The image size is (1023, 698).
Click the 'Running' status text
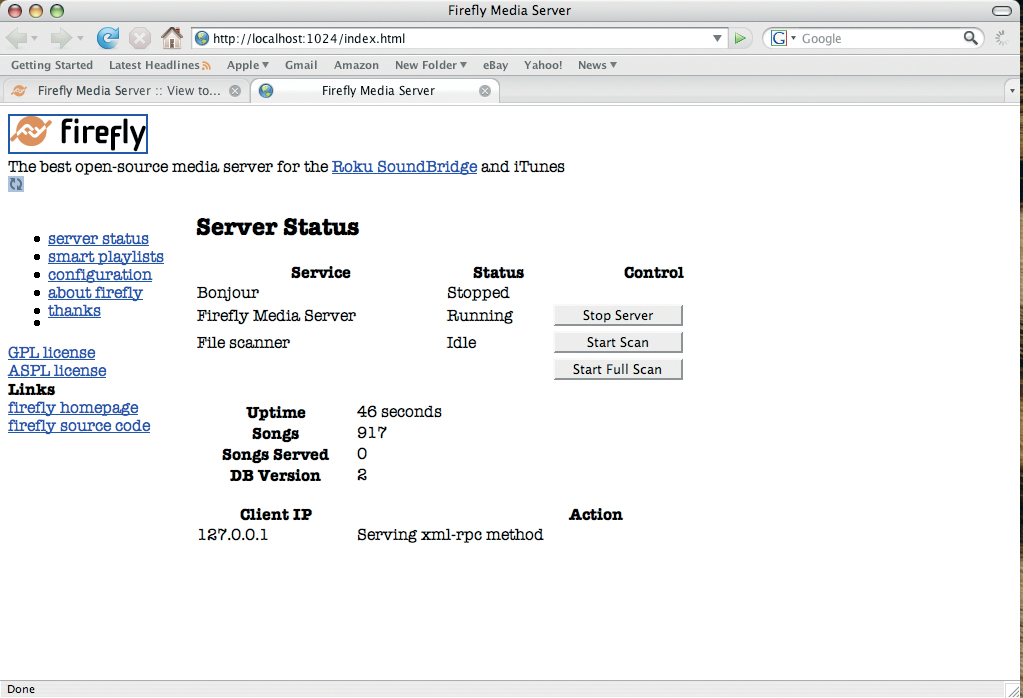click(480, 316)
